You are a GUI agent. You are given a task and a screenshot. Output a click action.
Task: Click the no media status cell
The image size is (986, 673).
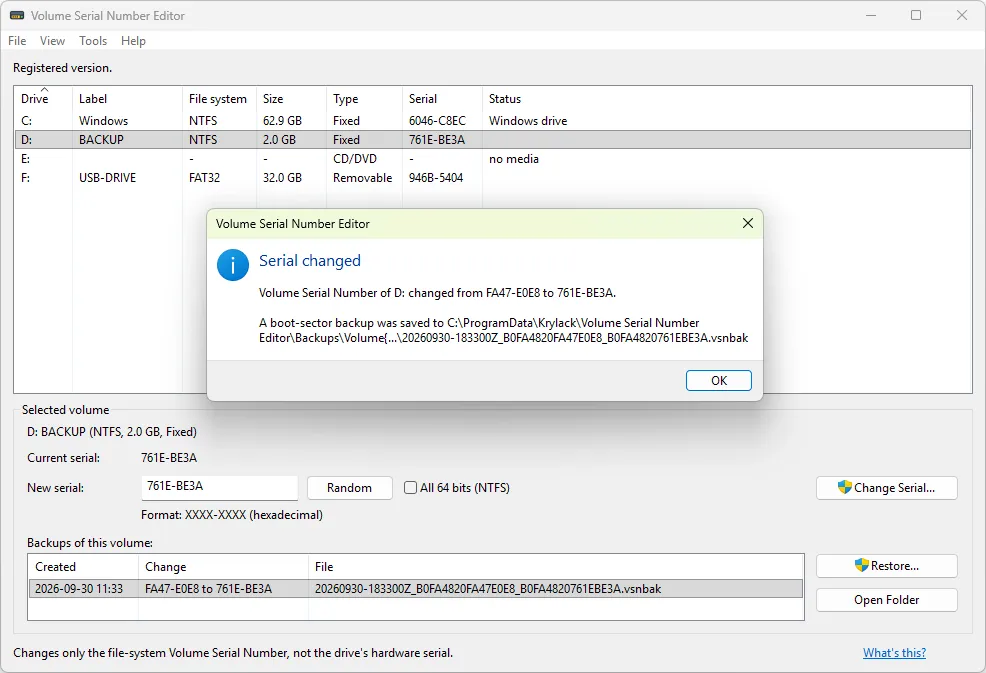point(514,159)
